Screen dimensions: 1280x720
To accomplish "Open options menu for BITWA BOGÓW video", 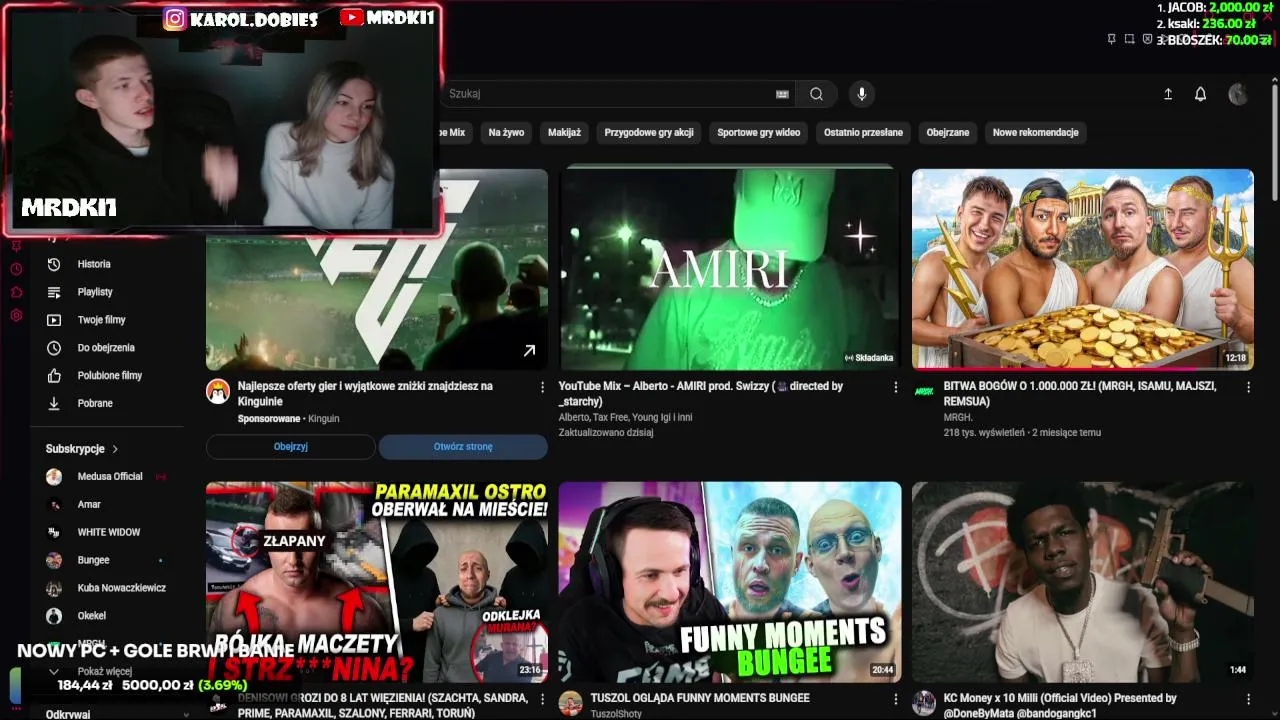I will pyautogui.click(x=1248, y=387).
